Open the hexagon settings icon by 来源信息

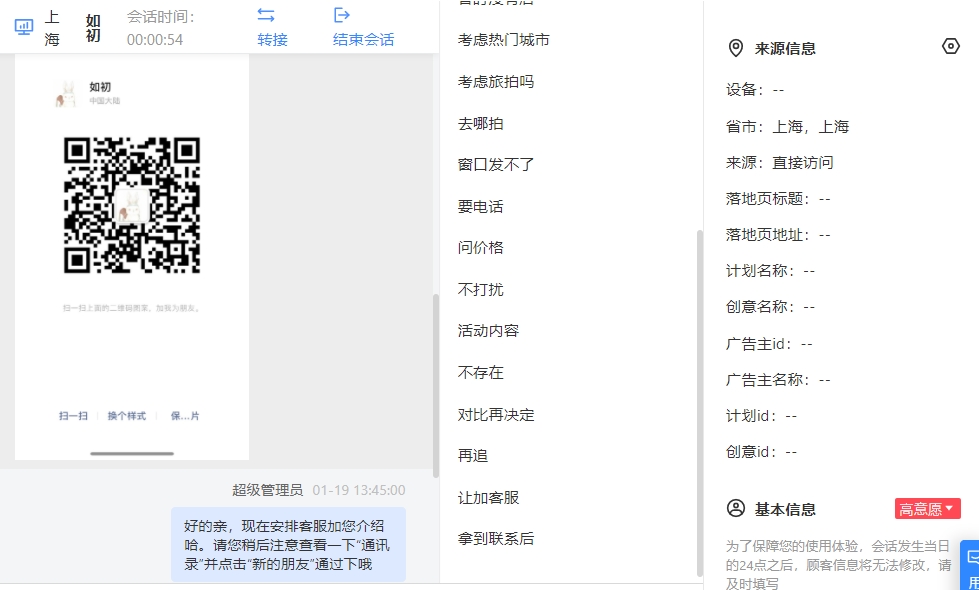click(x=950, y=46)
